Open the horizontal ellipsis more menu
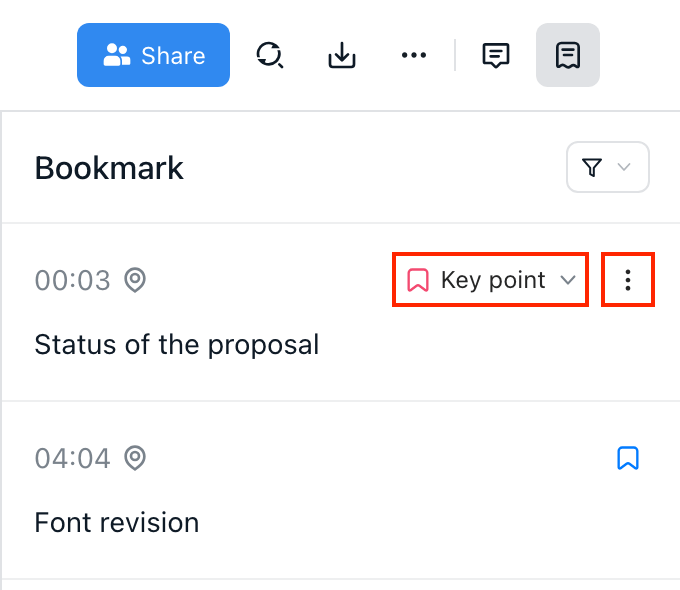 [414, 55]
